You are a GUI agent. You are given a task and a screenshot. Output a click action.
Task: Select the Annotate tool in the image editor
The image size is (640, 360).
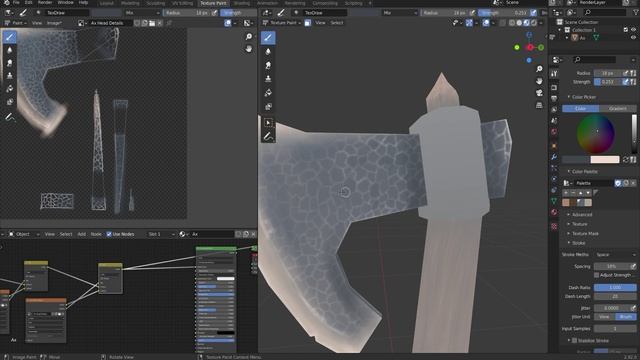(10, 118)
